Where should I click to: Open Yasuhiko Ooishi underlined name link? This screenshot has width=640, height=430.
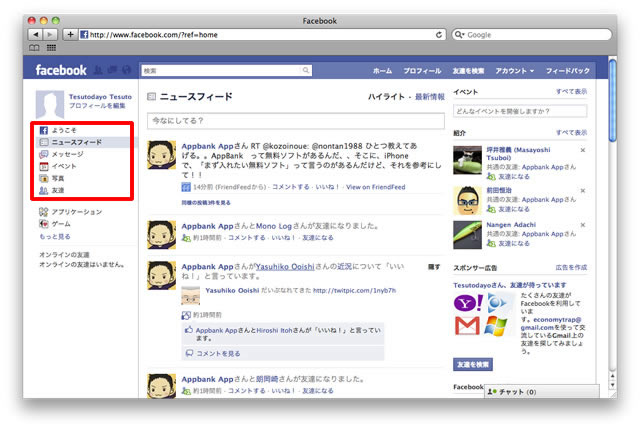(285, 267)
